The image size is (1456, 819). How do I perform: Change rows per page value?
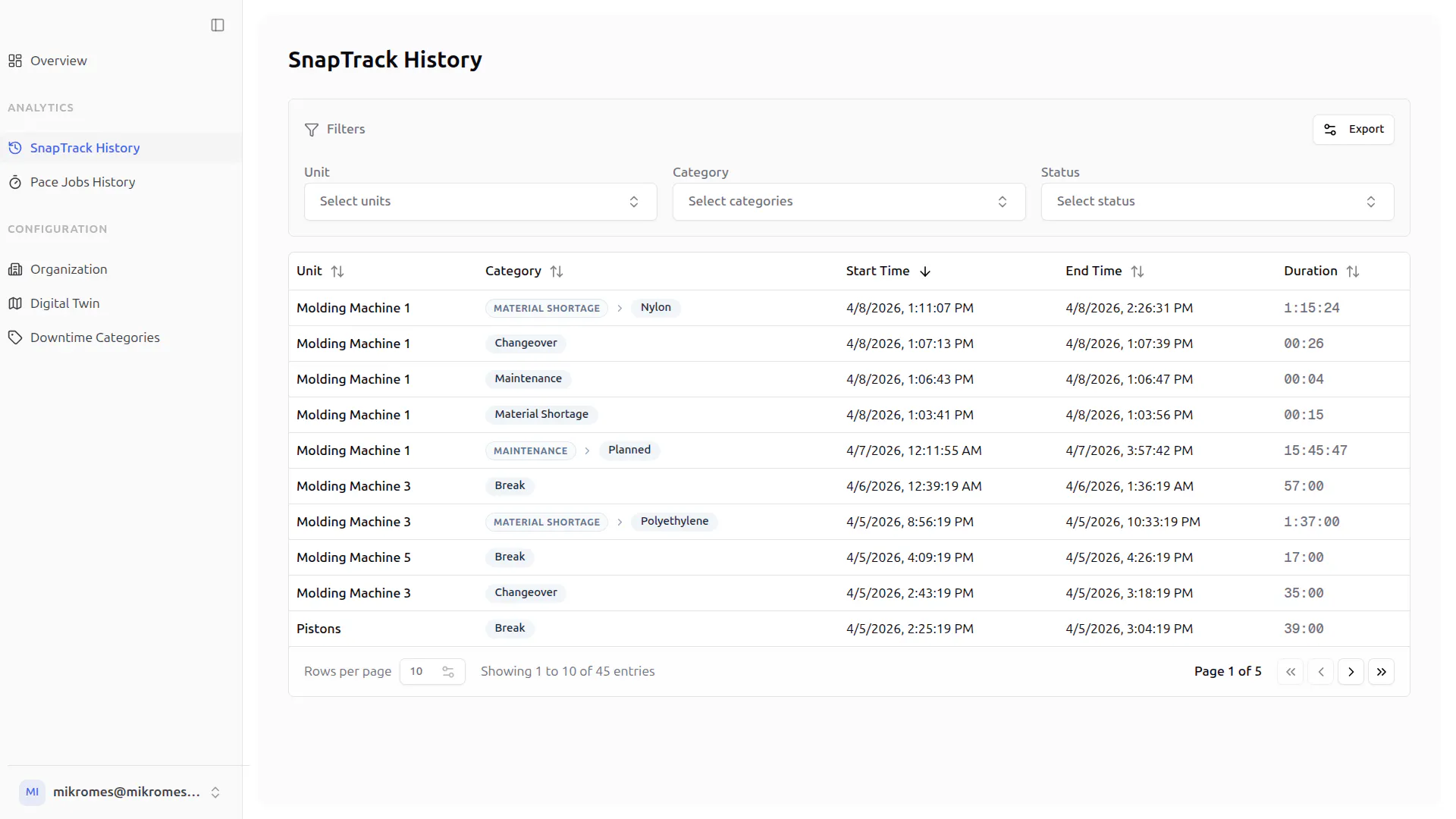point(432,672)
